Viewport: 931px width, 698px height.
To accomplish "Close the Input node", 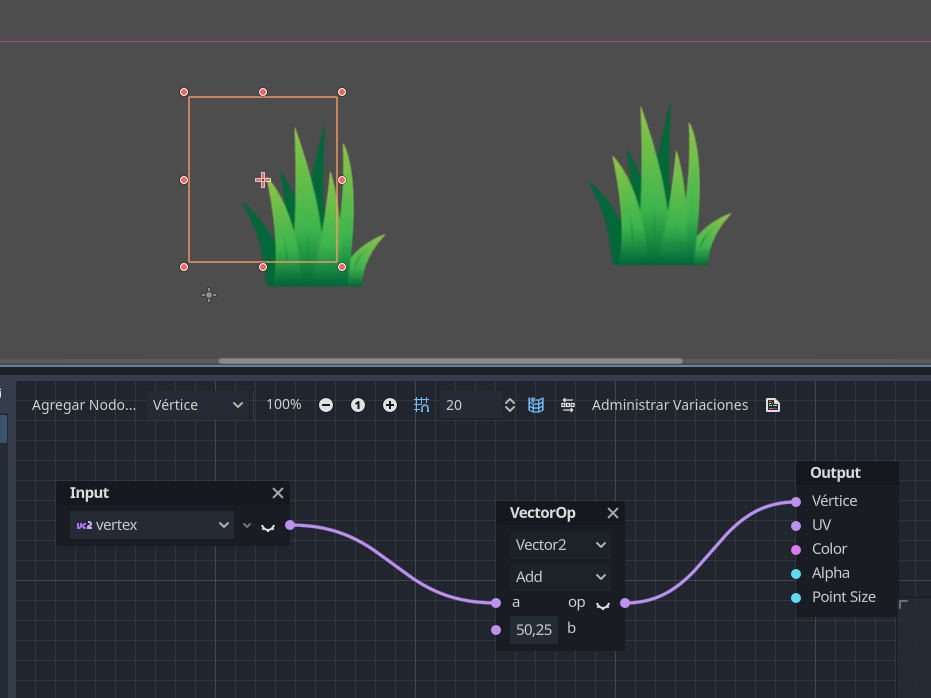I will pos(278,493).
